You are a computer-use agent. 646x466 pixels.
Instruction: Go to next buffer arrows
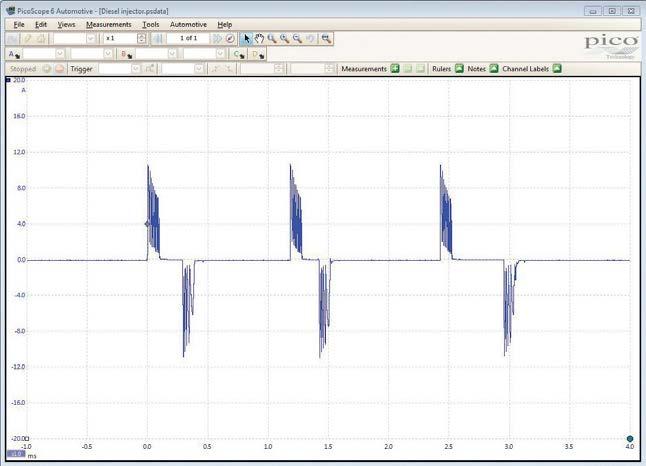(217, 39)
